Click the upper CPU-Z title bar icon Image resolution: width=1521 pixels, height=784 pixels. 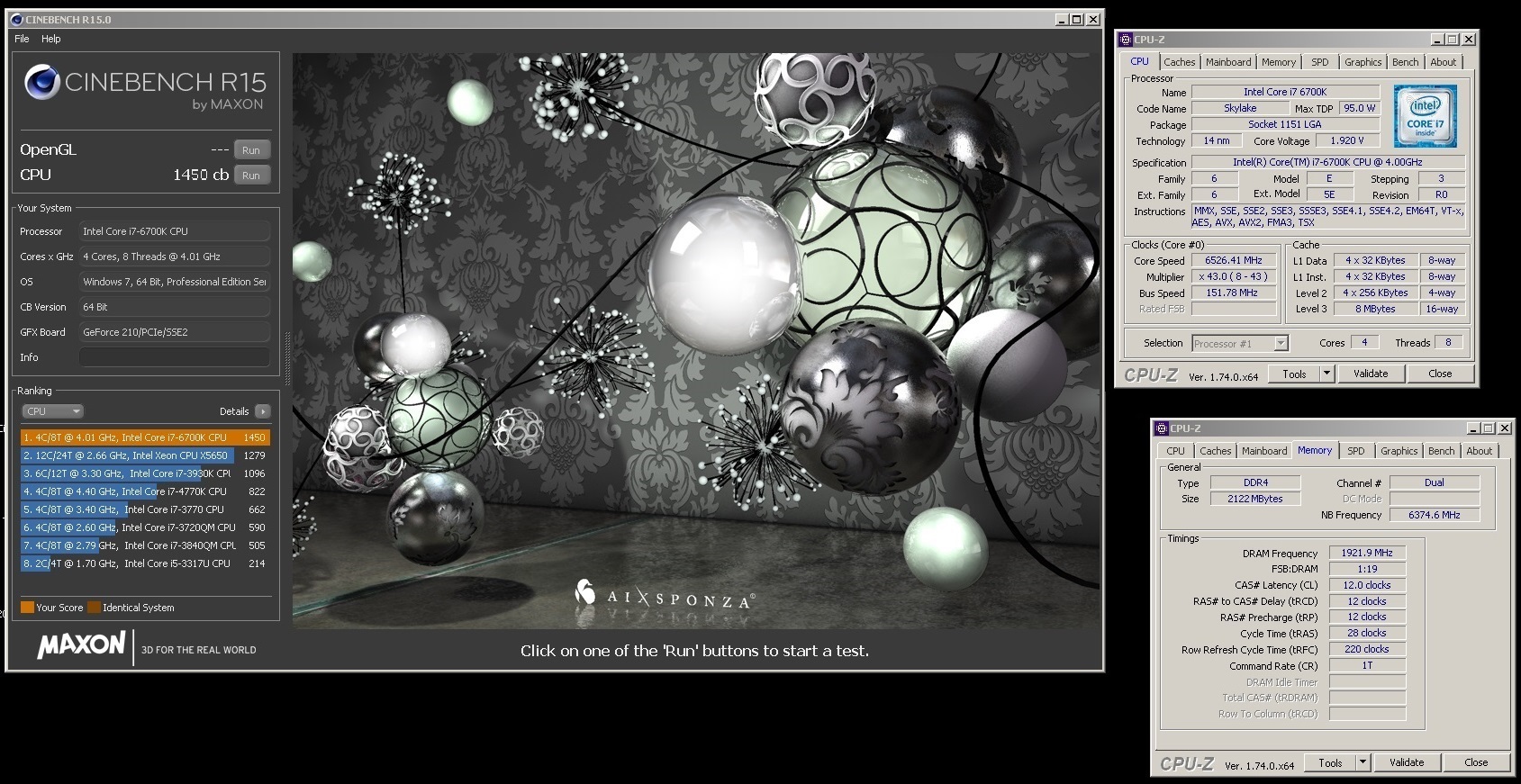(1126, 40)
